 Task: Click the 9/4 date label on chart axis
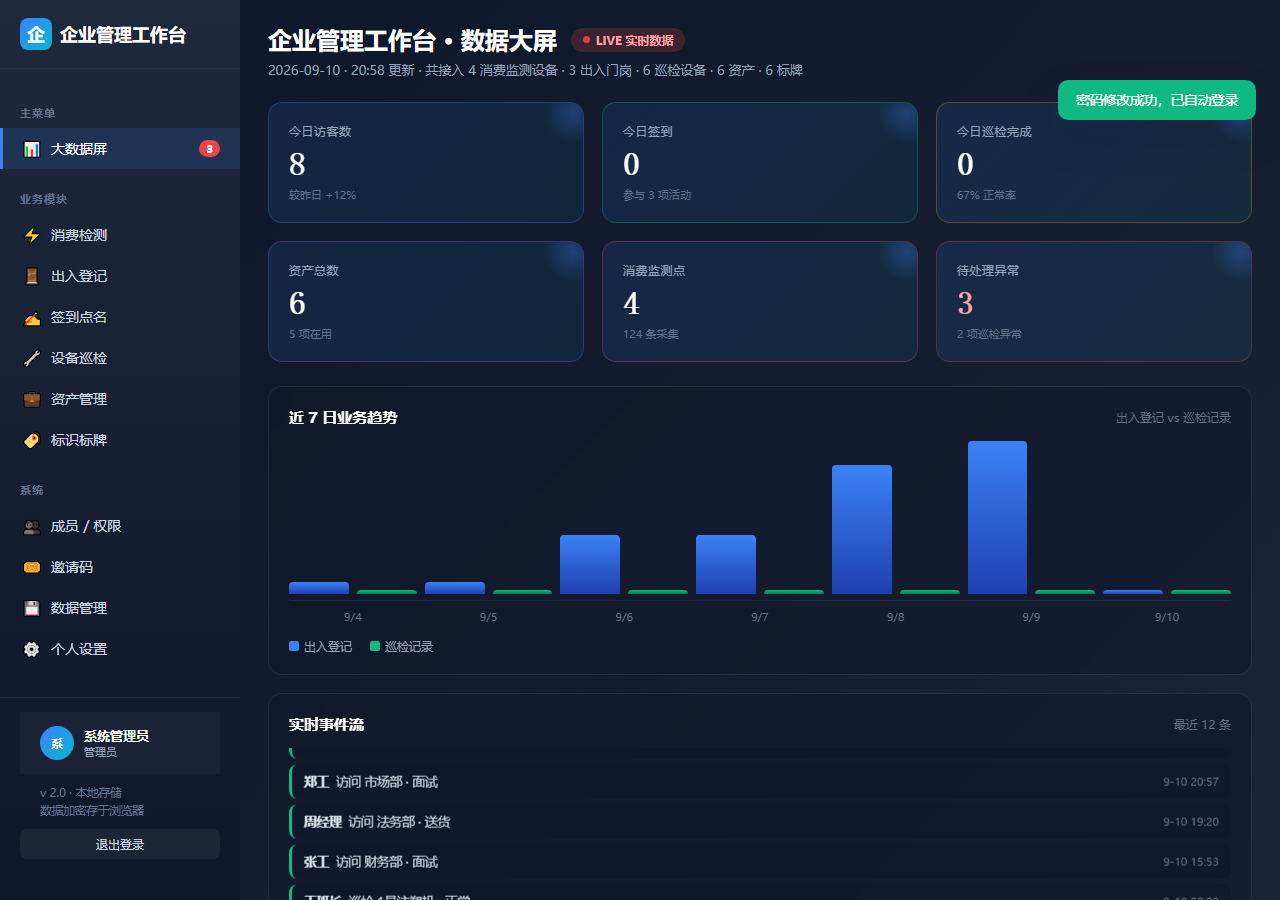(x=353, y=617)
